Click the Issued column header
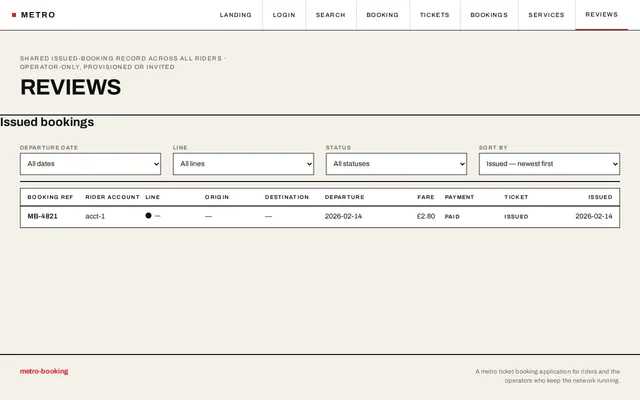Image resolution: width=640 pixels, height=400 pixels. coord(600,197)
